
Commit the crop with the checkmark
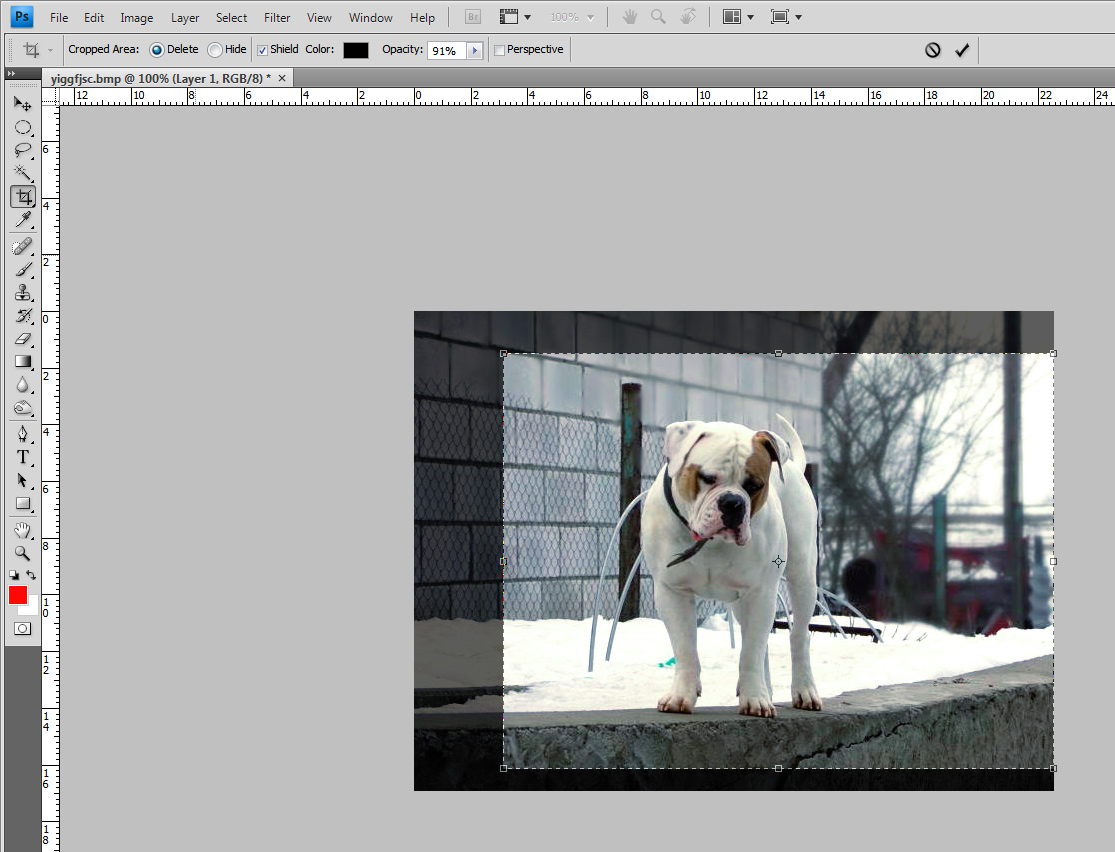(x=962, y=50)
